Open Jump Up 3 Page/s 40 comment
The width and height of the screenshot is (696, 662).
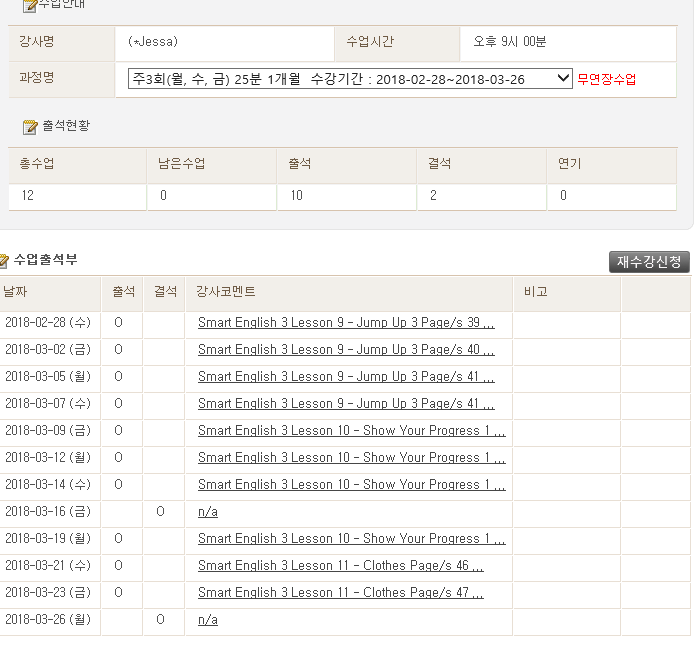tap(346, 350)
